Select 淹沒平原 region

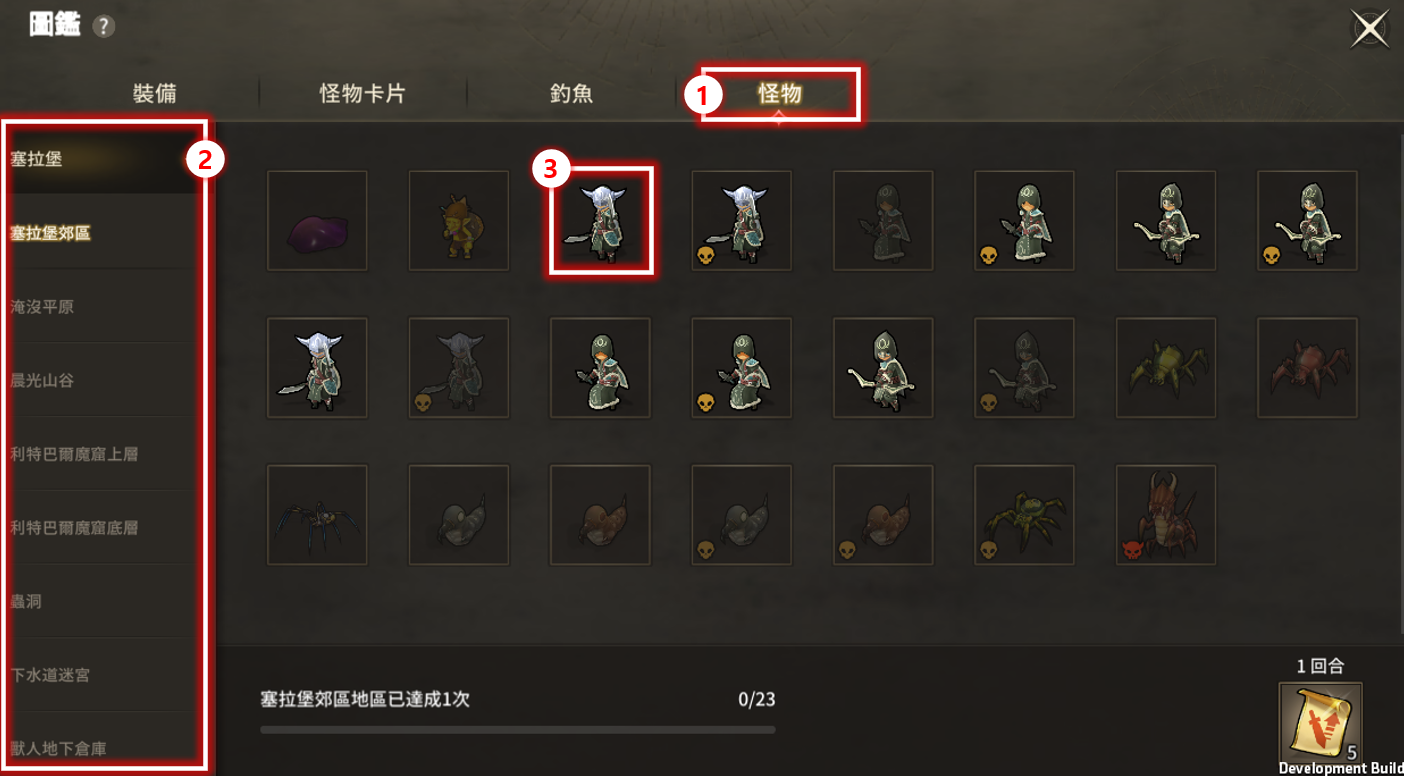pyautogui.click(x=42, y=307)
